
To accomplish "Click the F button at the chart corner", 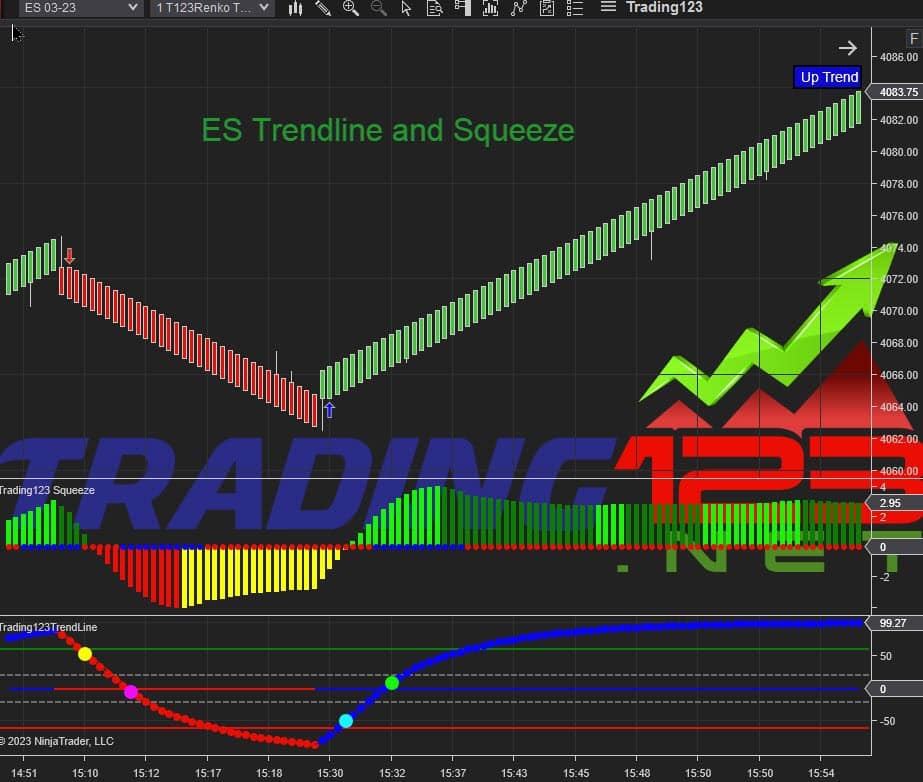I will [x=914, y=39].
